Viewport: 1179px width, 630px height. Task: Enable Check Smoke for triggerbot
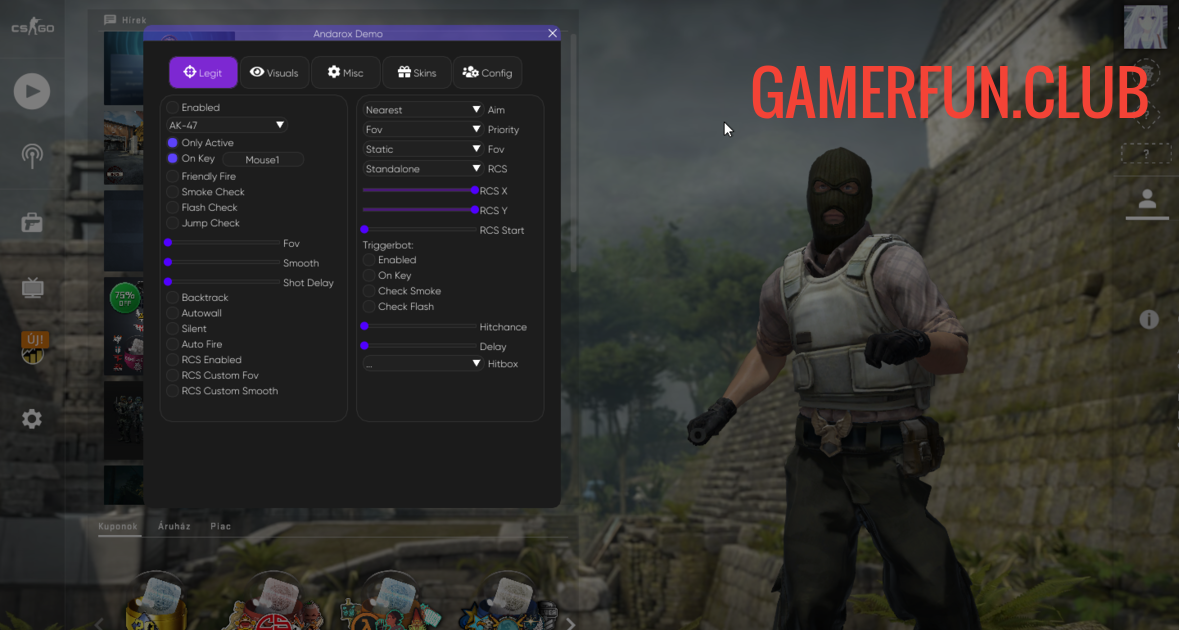[x=369, y=291]
